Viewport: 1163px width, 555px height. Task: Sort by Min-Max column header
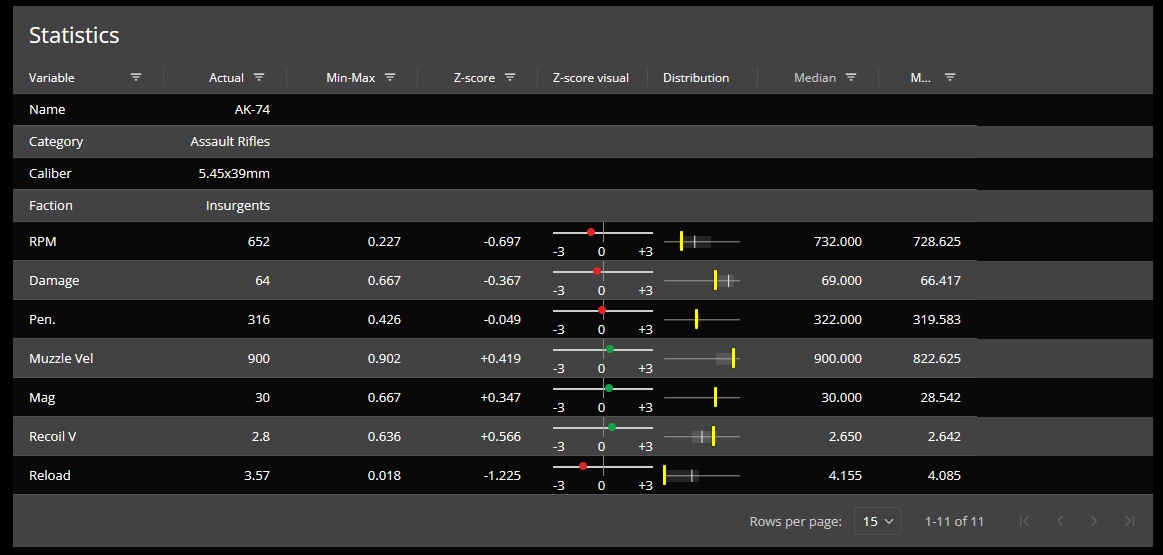tap(351, 77)
